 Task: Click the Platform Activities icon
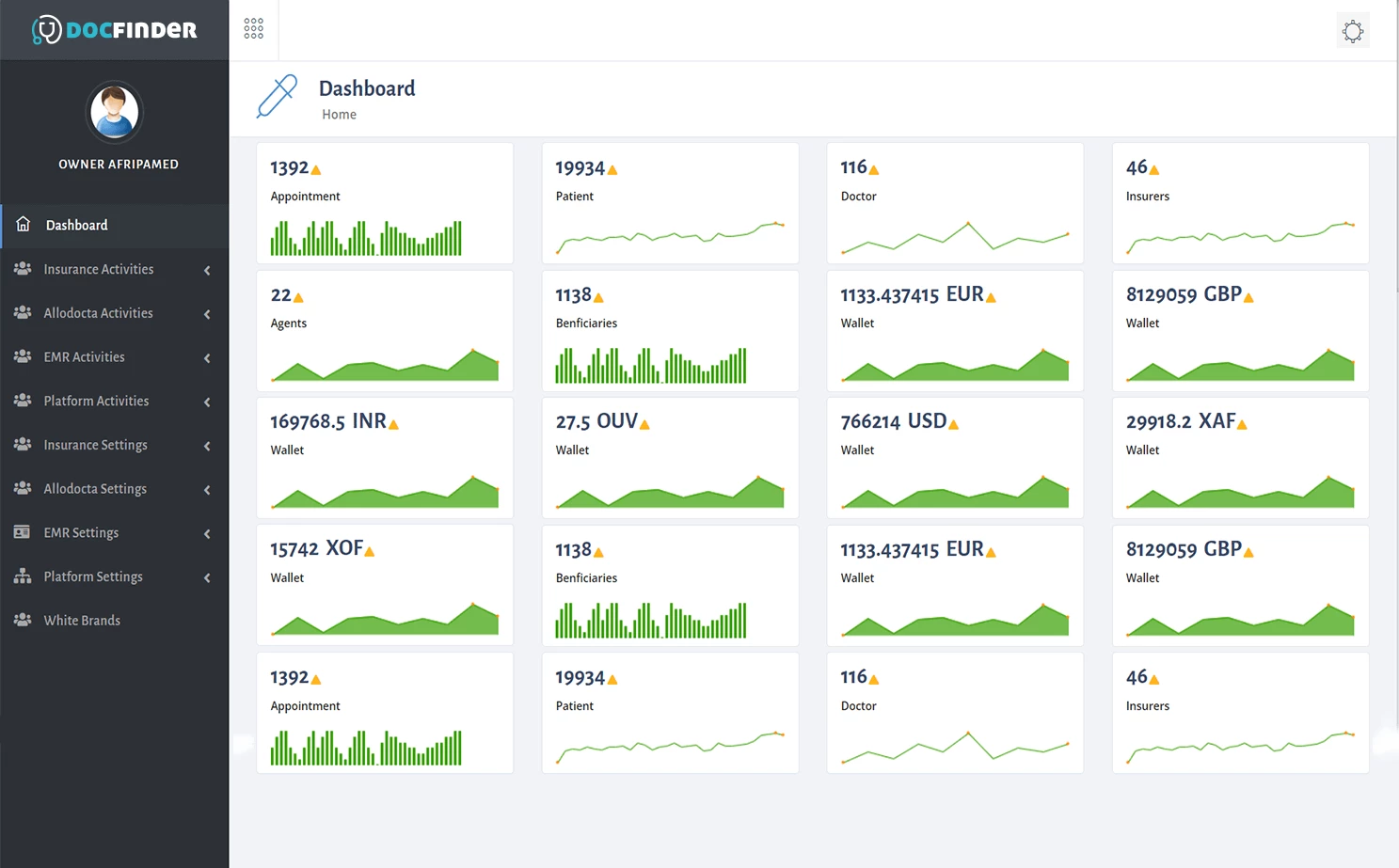click(x=23, y=401)
